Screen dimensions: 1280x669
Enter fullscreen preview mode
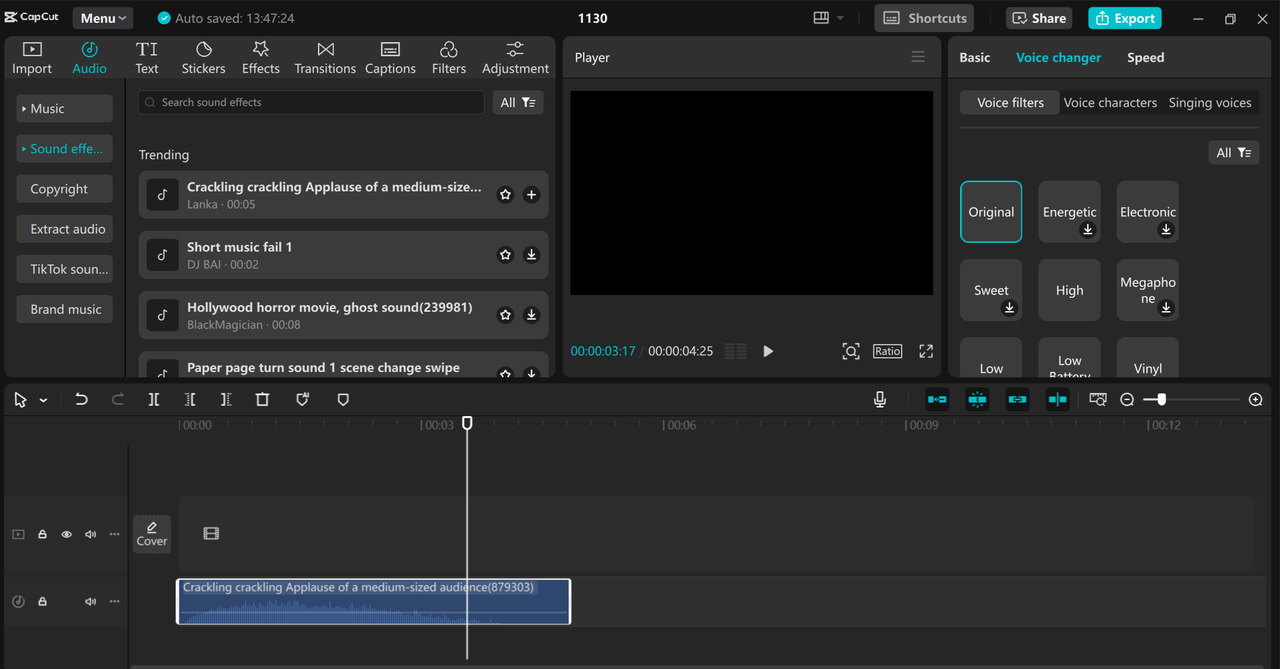(x=926, y=351)
